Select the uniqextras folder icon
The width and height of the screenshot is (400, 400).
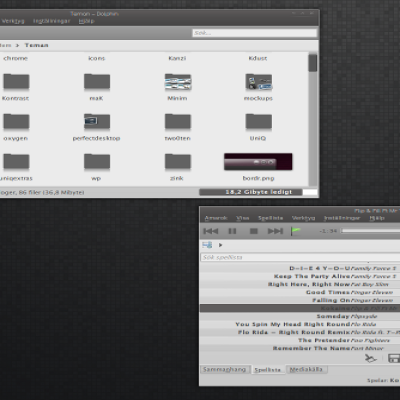click(x=16, y=162)
